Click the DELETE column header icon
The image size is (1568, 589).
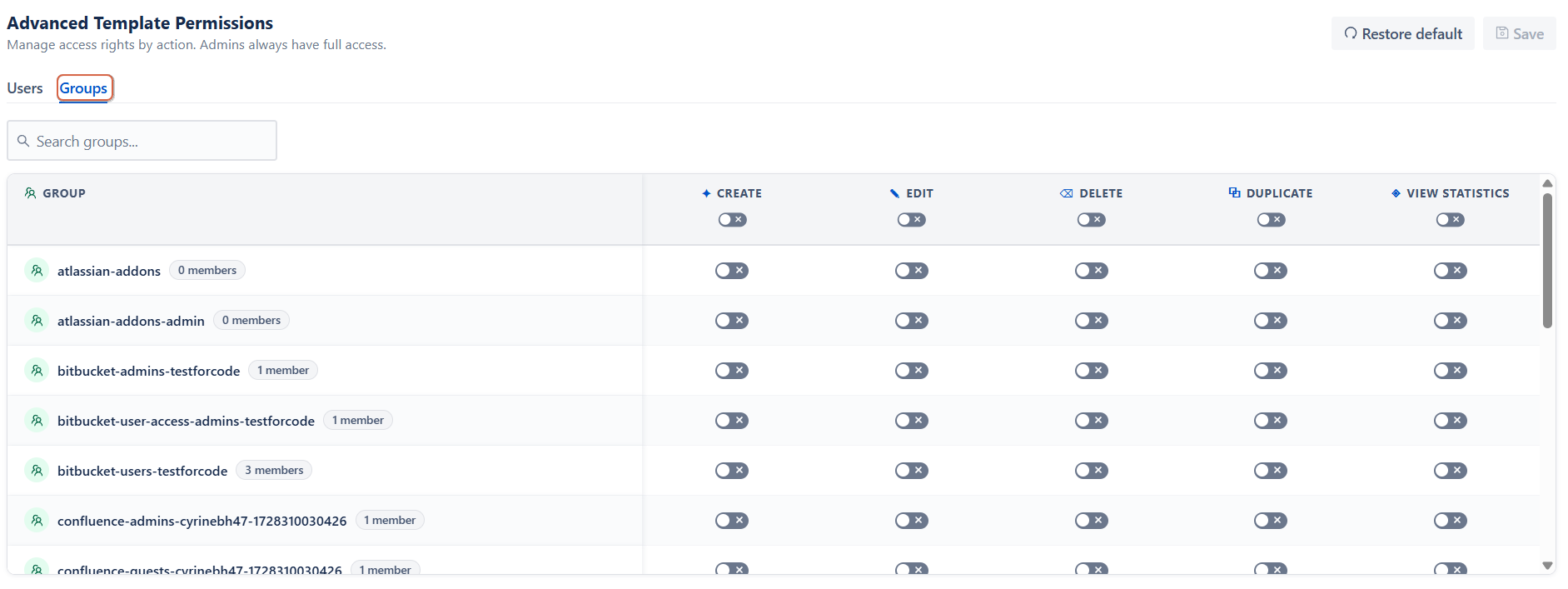[x=1066, y=193]
